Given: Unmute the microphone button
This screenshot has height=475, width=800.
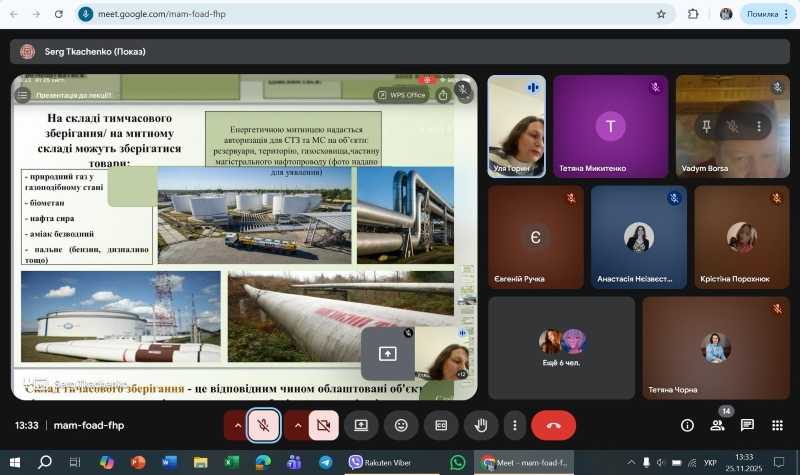Looking at the screenshot, I should pos(264,425).
